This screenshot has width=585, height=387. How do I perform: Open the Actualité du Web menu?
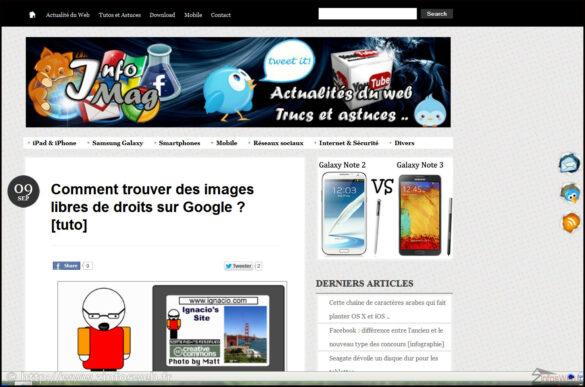point(68,15)
